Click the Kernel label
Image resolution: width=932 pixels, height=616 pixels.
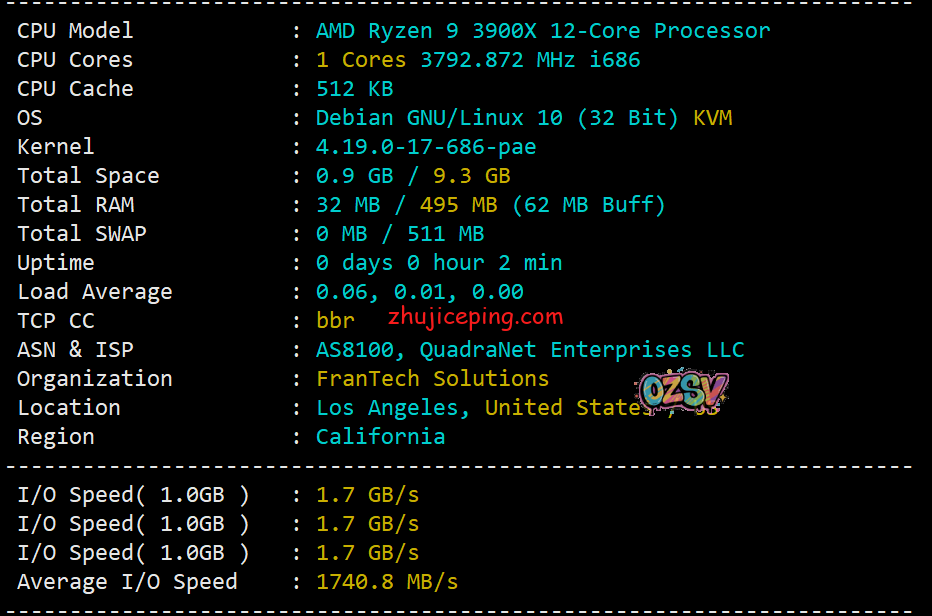[x=55, y=147]
